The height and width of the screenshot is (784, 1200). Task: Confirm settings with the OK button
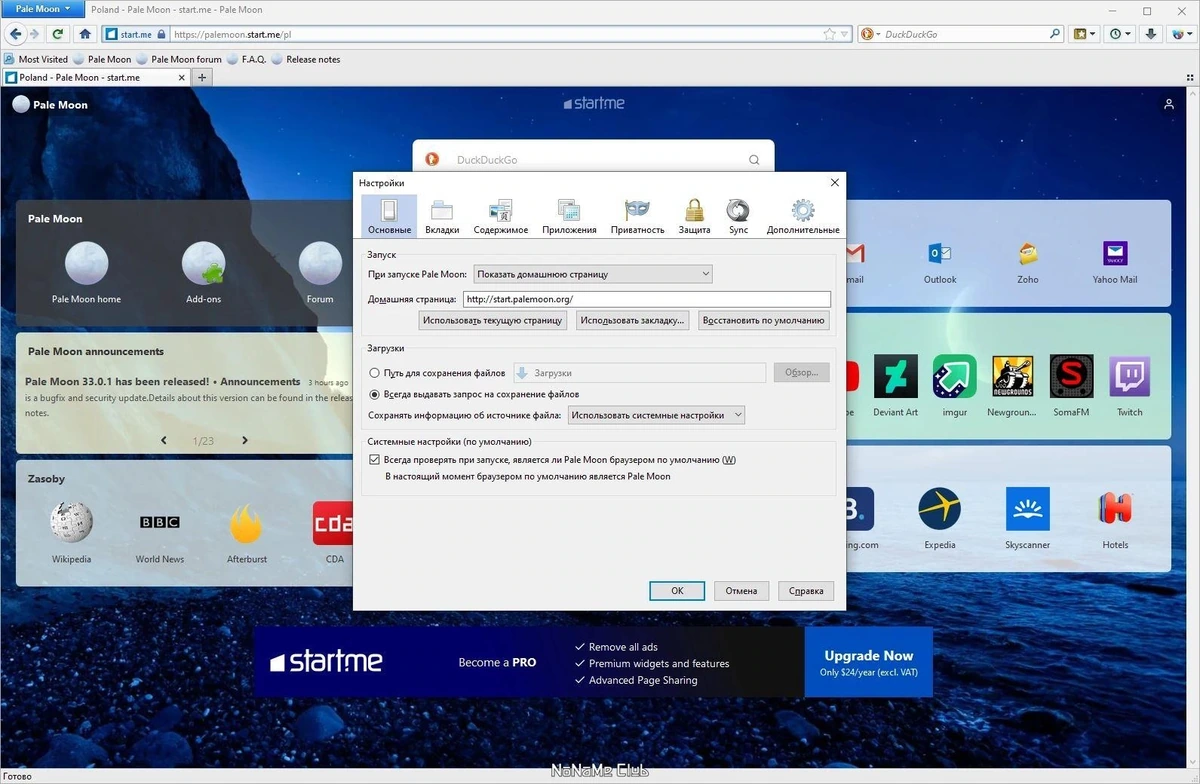pos(677,591)
